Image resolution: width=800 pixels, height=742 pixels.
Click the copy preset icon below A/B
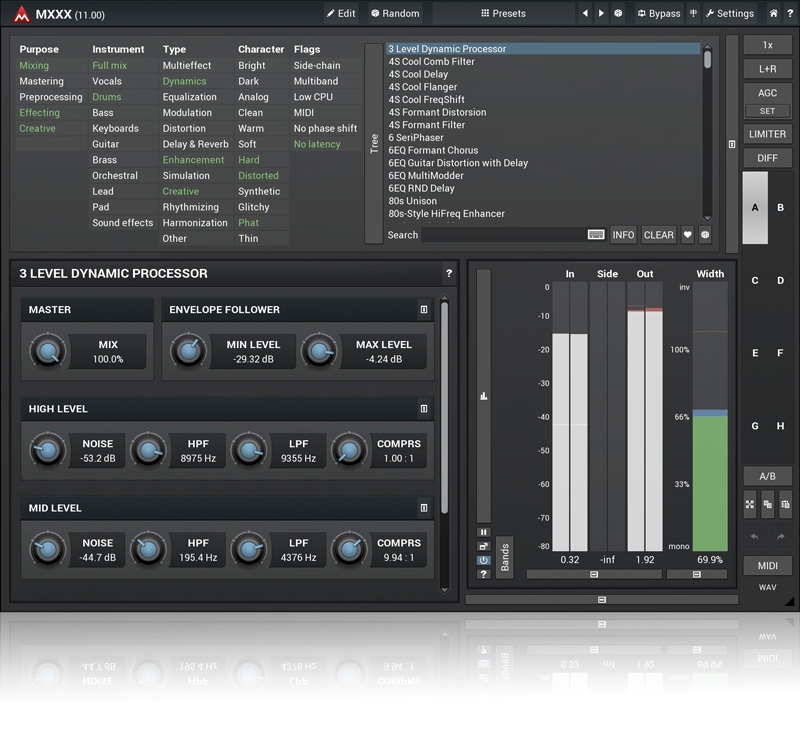(768, 506)
